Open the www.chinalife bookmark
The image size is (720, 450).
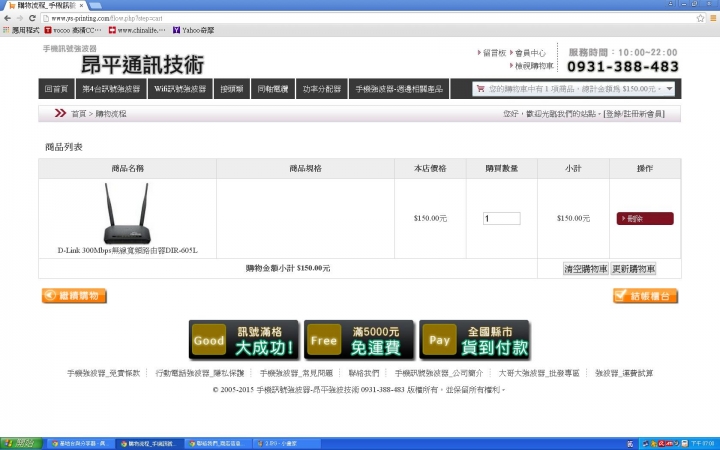click(137, 30)
